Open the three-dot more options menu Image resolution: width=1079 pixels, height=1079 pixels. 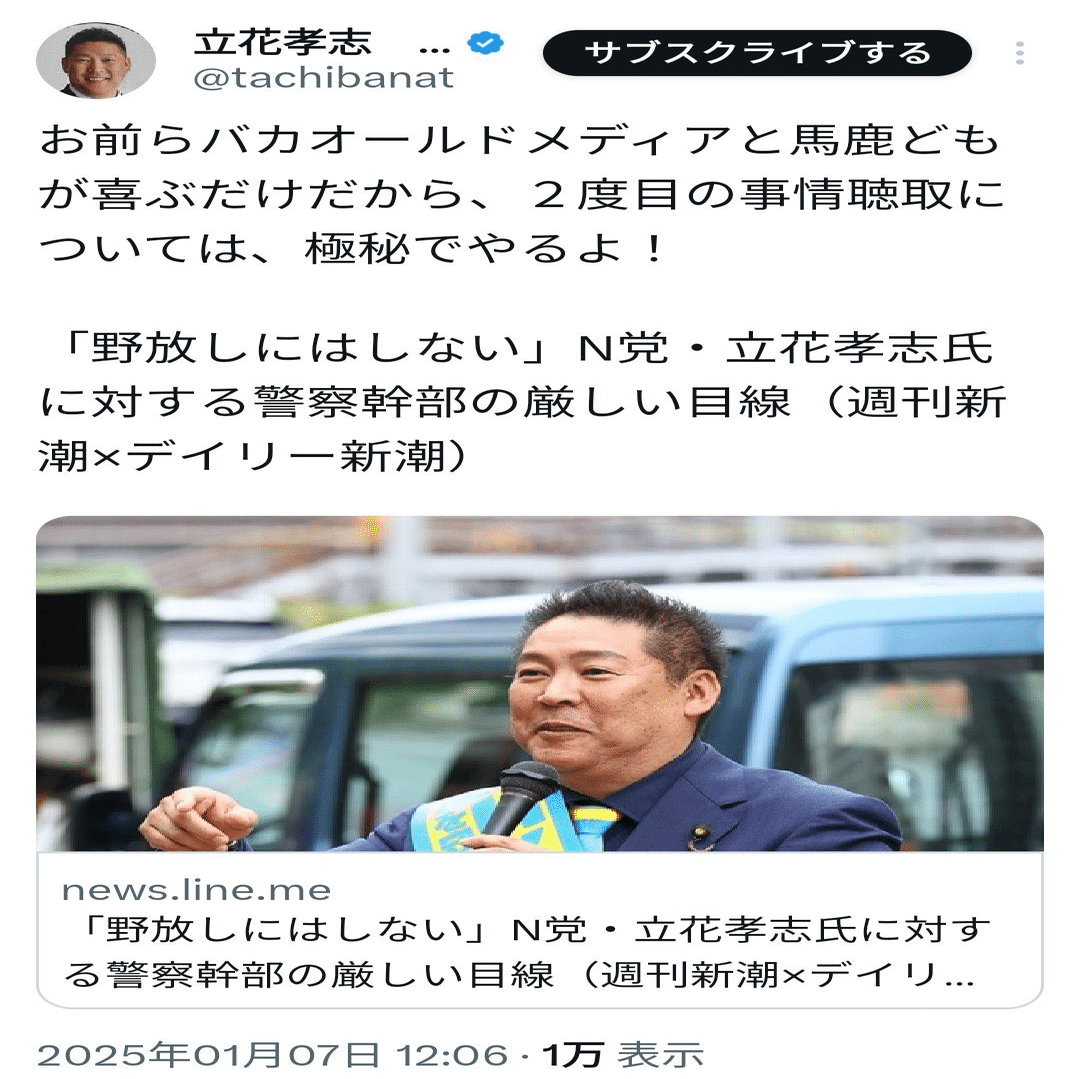(1020, 53)
